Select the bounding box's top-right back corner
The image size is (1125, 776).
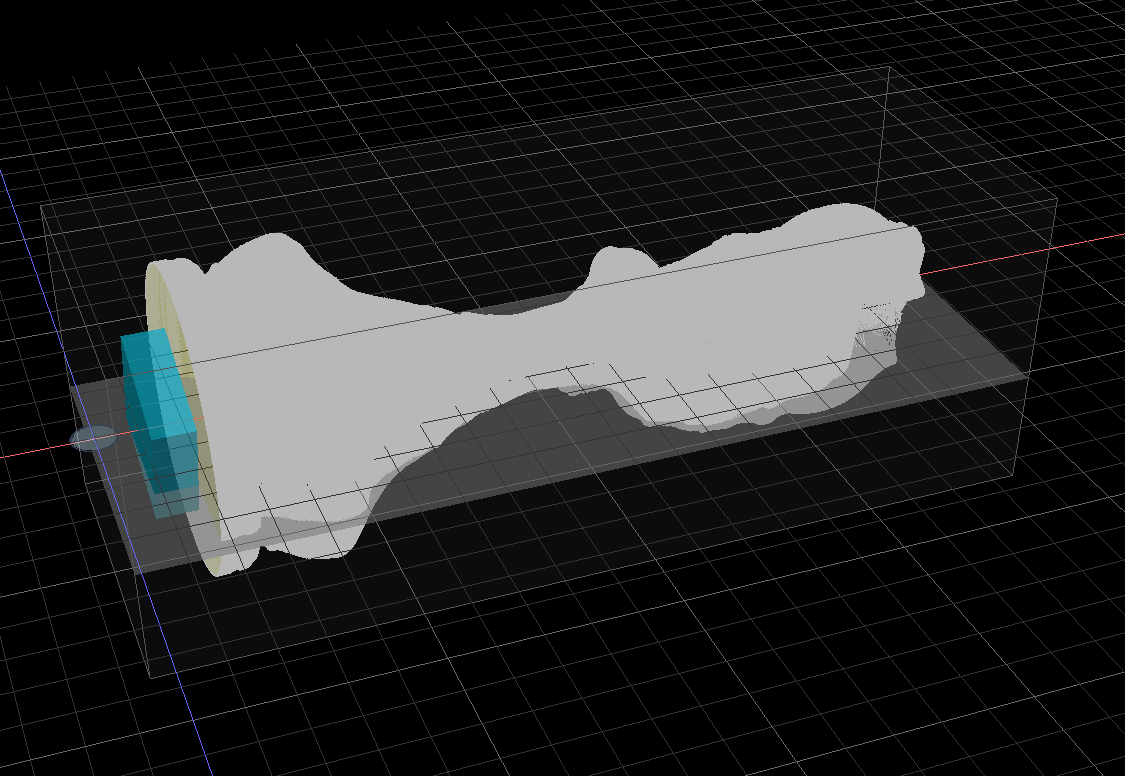point(889,68)
